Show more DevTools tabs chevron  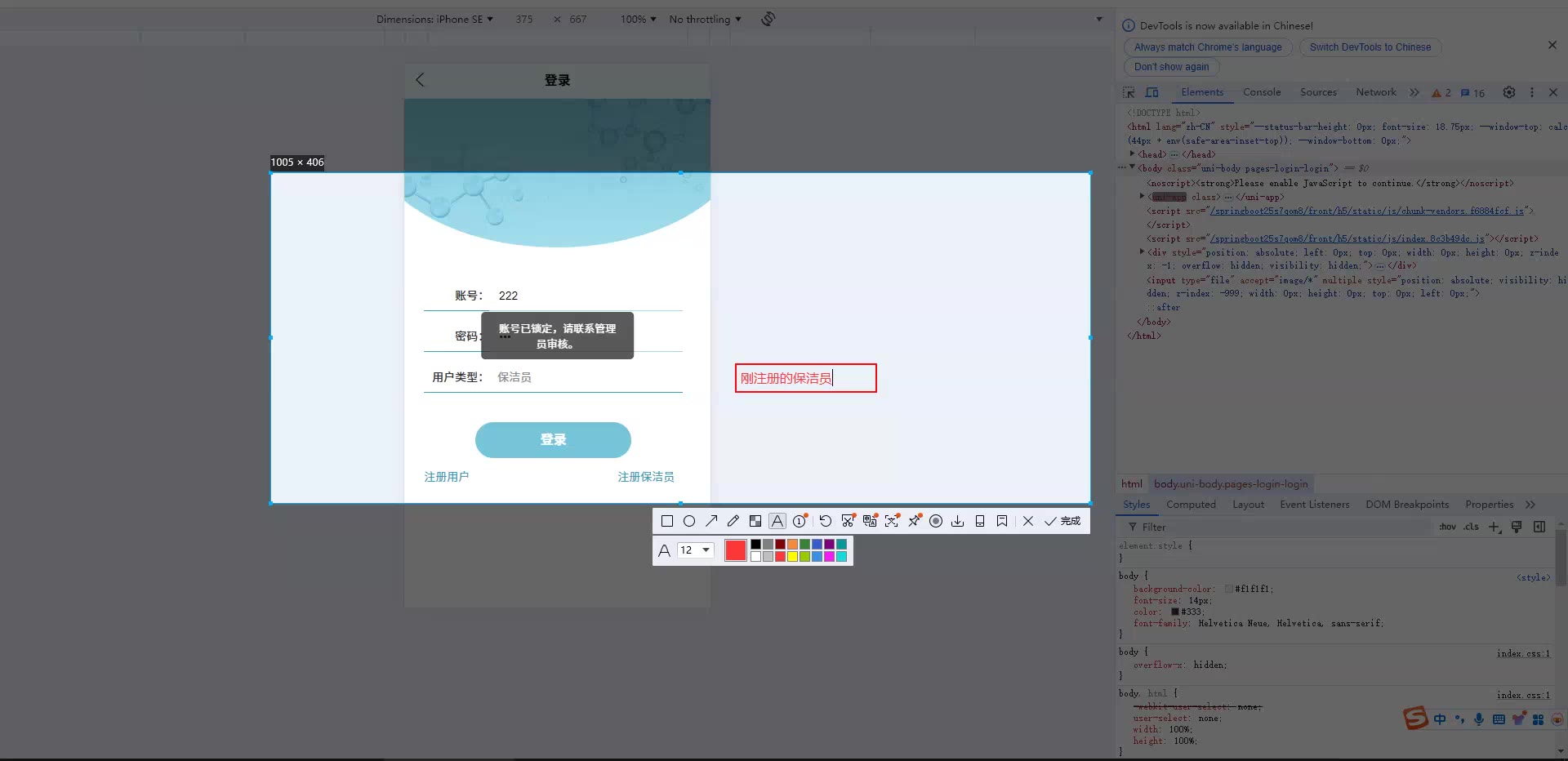(x=1414, y=93)
